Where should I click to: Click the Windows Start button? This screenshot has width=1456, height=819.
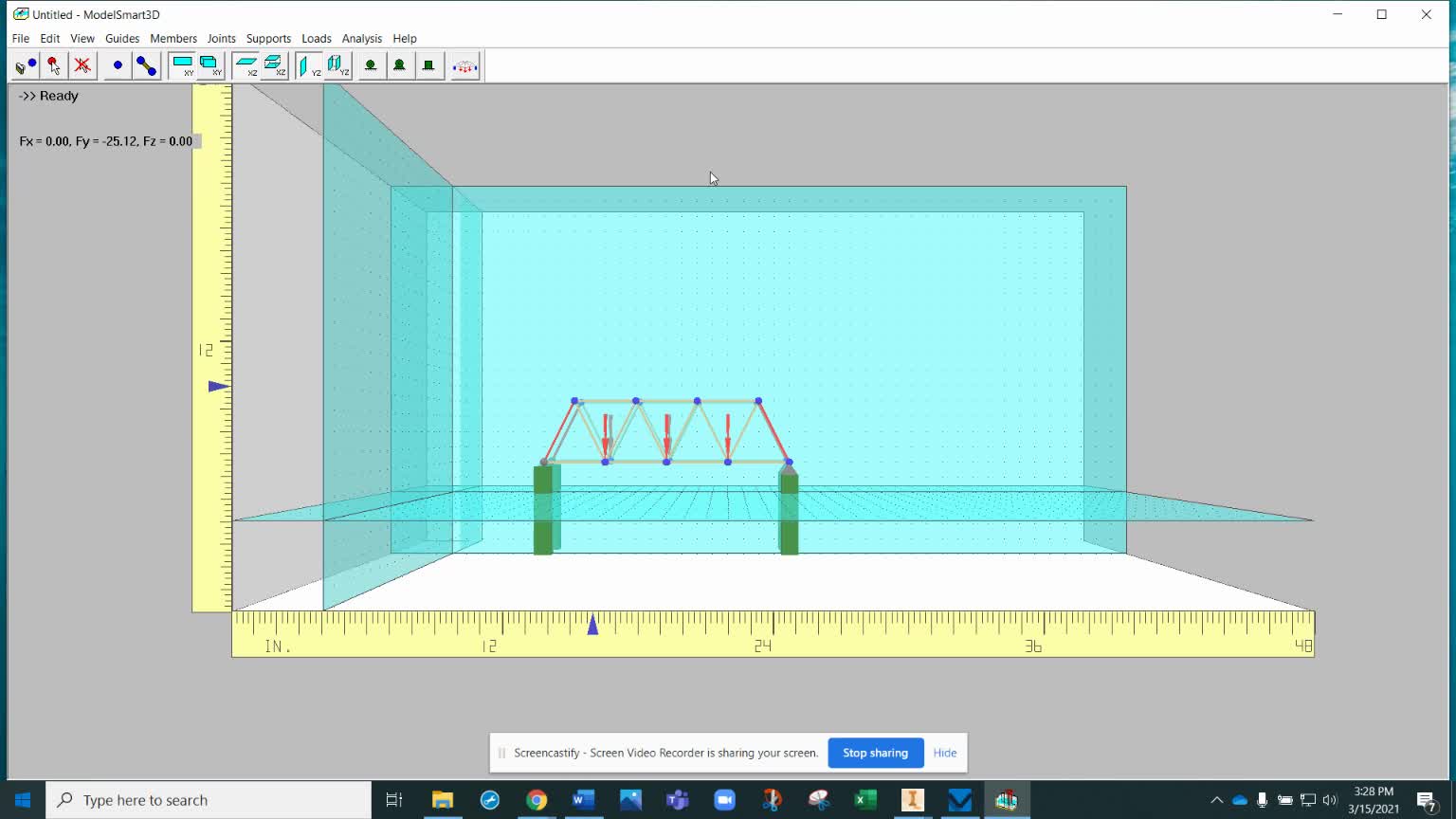(x=23, y=800)
